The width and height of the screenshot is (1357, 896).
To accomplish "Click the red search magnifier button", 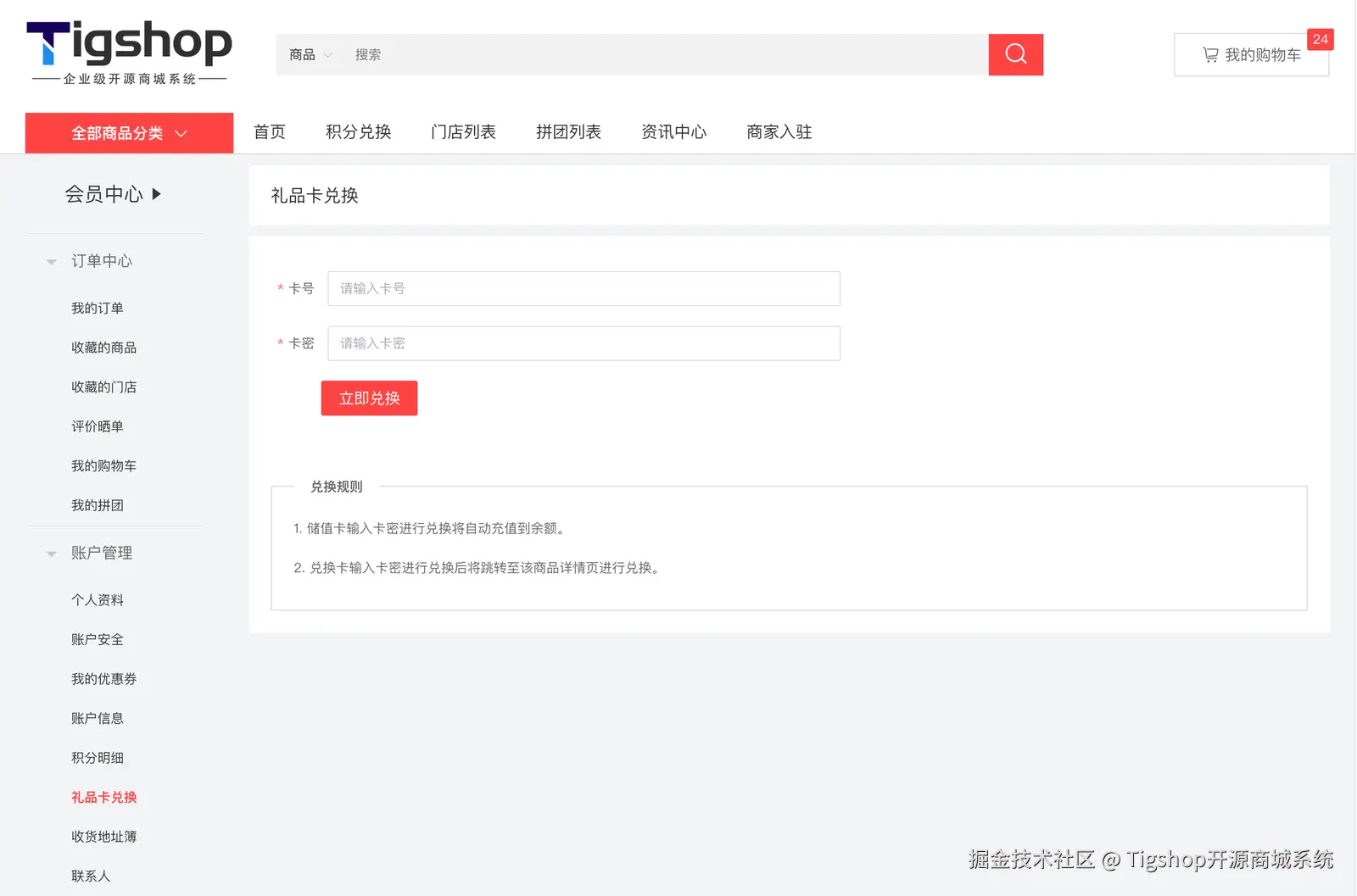I will [x=1015, y=54].
